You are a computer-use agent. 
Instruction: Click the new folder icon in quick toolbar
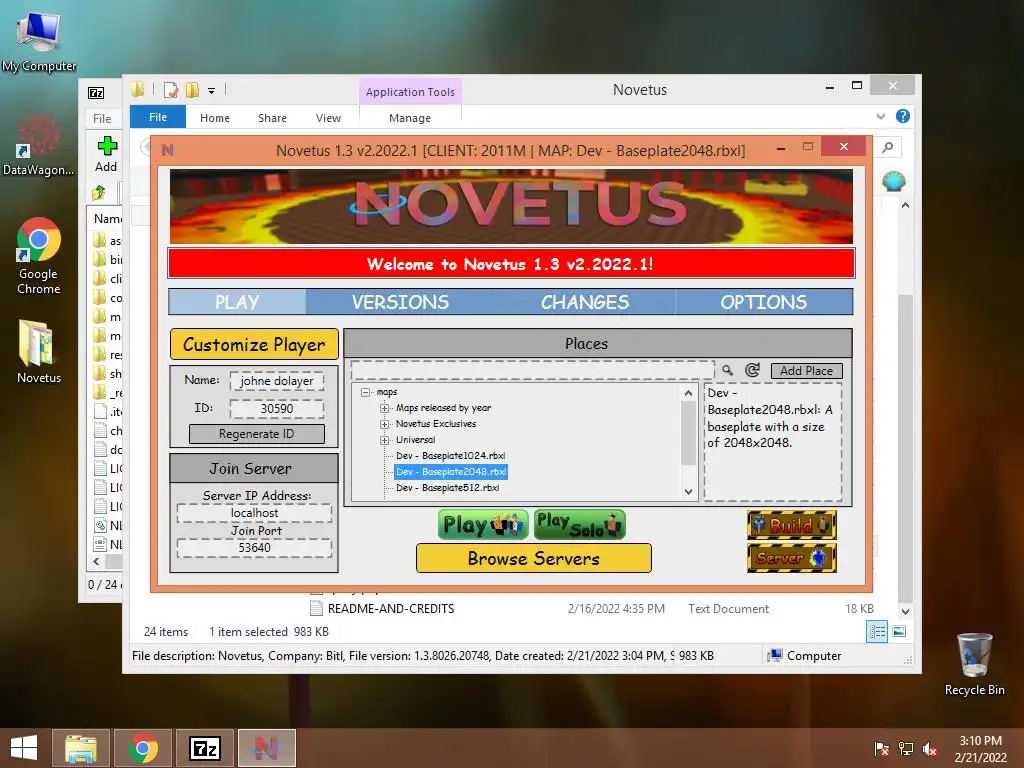[192, 89]
